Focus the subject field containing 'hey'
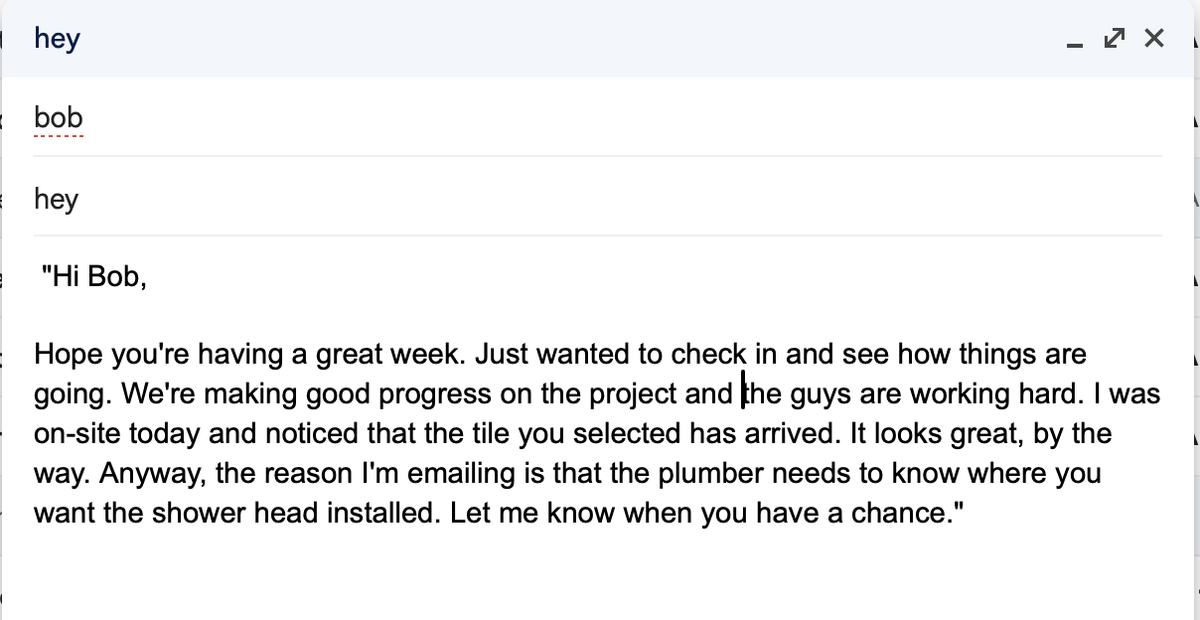 [x=598, y=199]
